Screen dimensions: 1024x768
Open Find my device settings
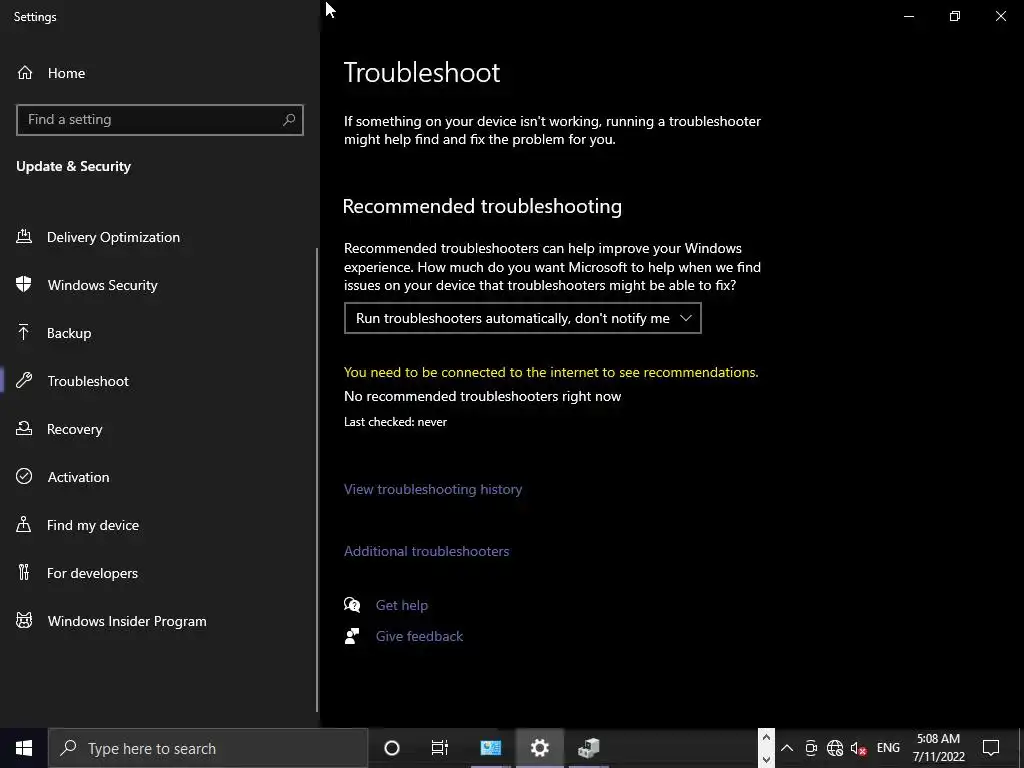tap(158, 525)
